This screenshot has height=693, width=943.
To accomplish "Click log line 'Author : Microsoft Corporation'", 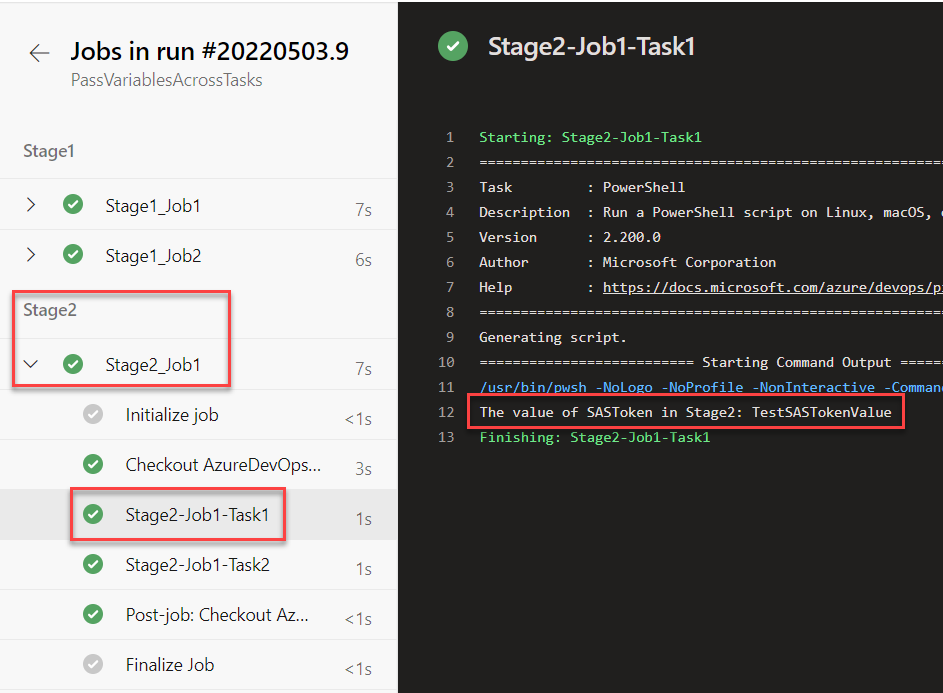I will click(x=627, y=262).
